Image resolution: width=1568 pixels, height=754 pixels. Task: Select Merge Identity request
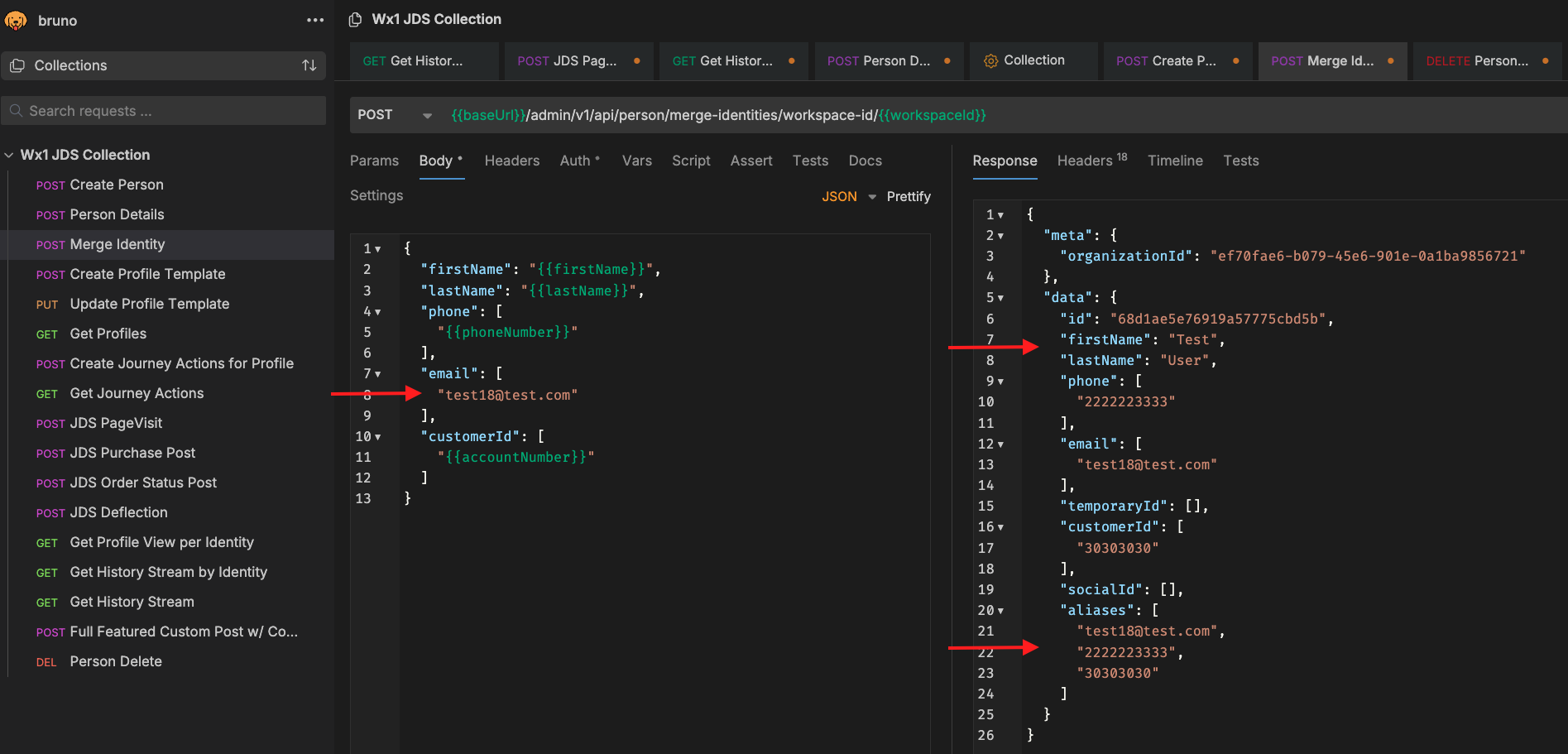tap(168, 244)
